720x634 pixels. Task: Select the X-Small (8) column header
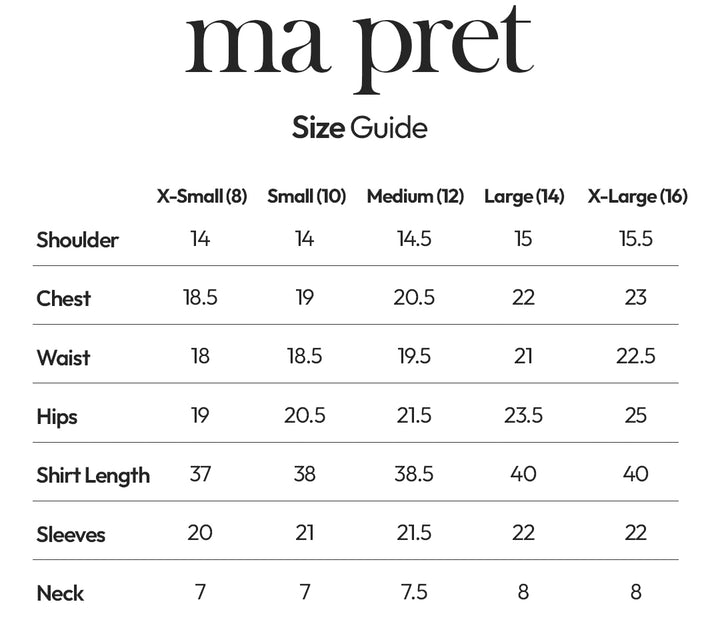202,196
